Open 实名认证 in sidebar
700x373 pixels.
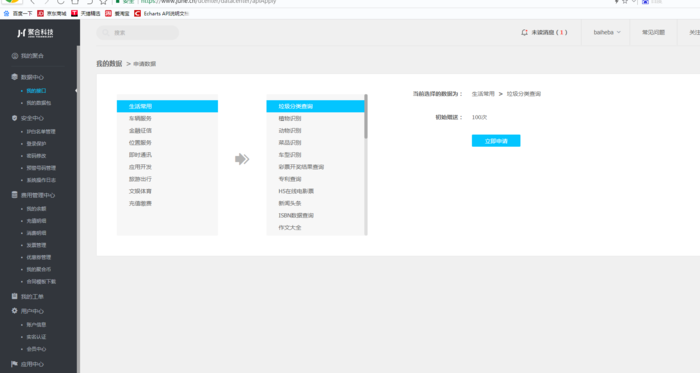tap(36, 337)
